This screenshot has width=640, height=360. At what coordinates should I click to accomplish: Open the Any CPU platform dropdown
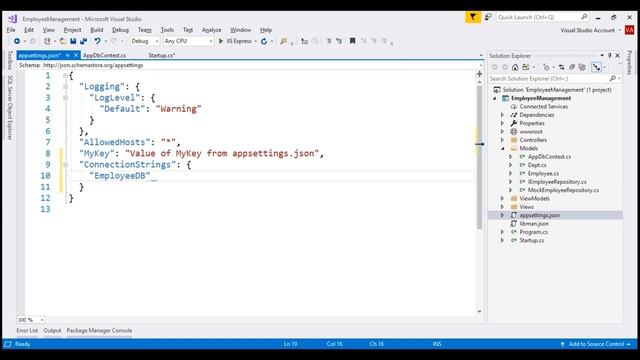tap(189, 41)
